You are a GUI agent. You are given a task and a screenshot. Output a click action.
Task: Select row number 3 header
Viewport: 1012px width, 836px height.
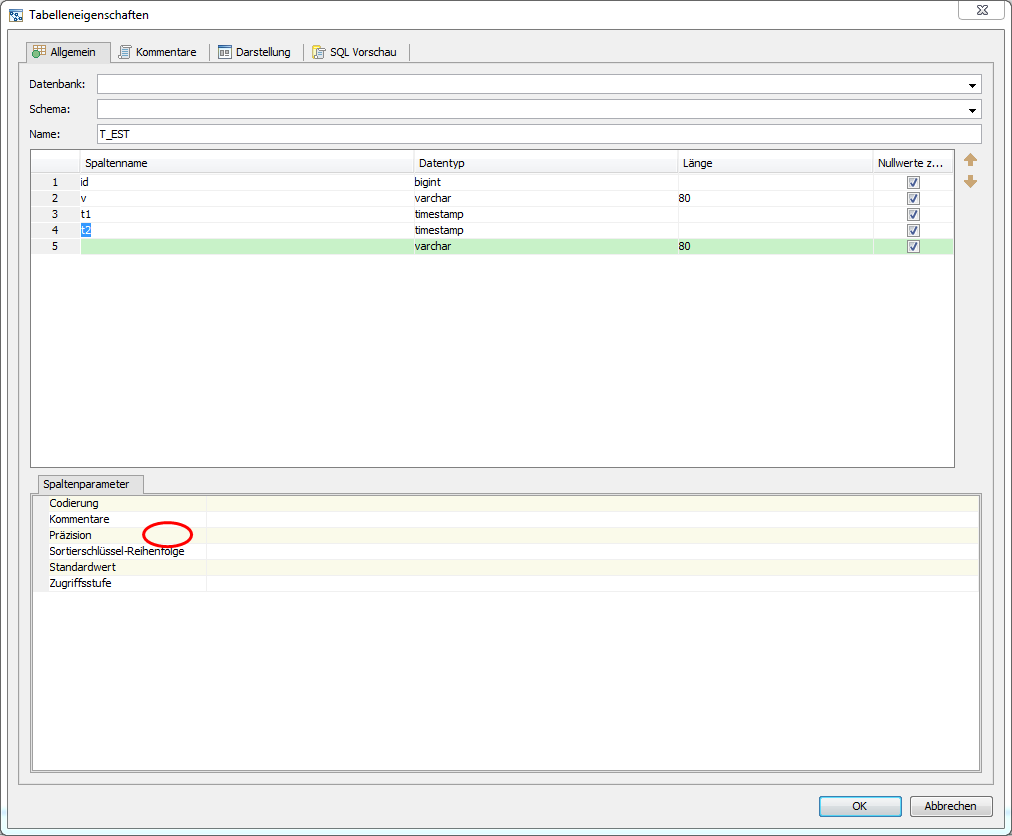(56, 214)
